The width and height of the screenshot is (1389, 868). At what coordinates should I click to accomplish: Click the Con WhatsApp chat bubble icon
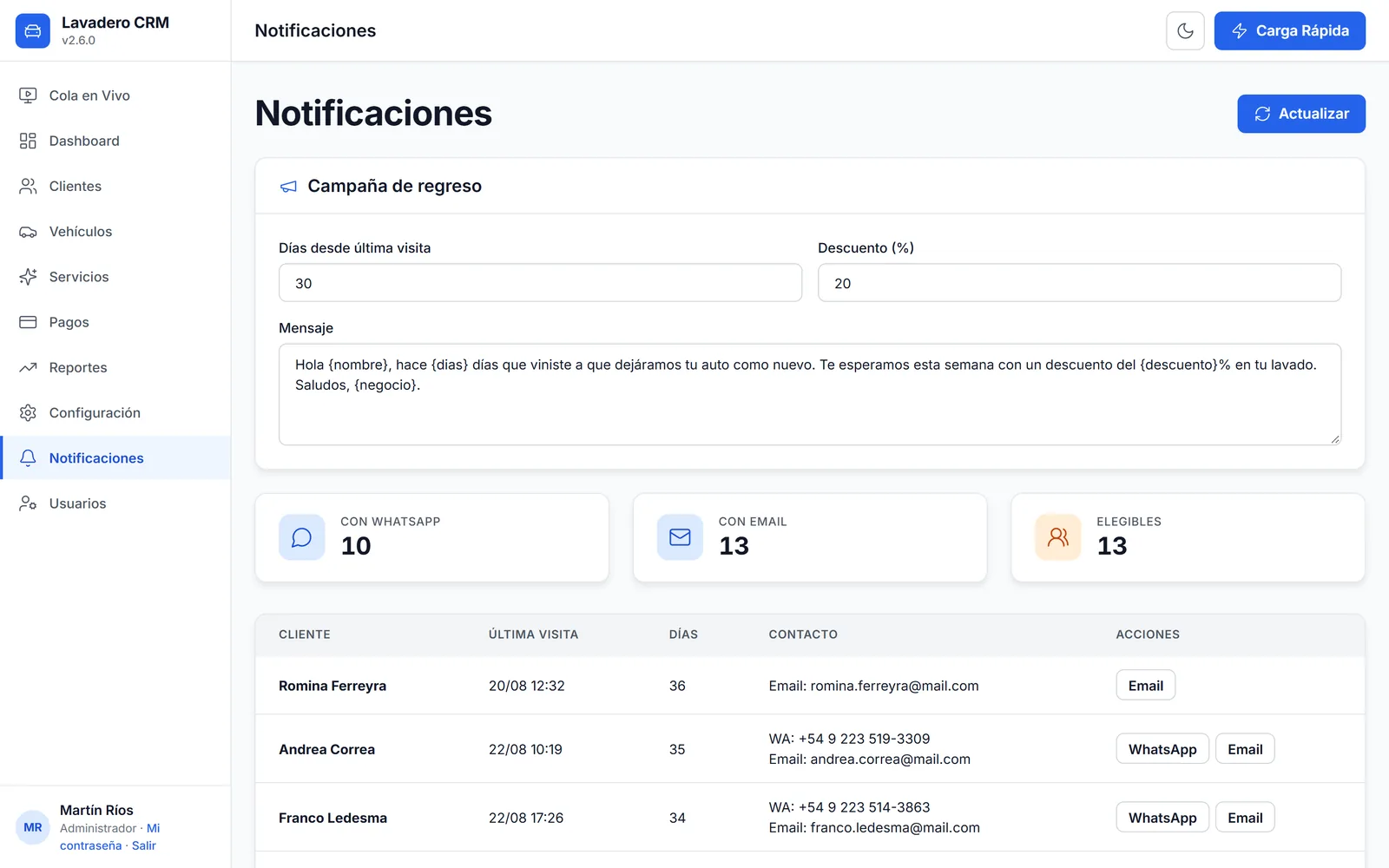[301, 537]
